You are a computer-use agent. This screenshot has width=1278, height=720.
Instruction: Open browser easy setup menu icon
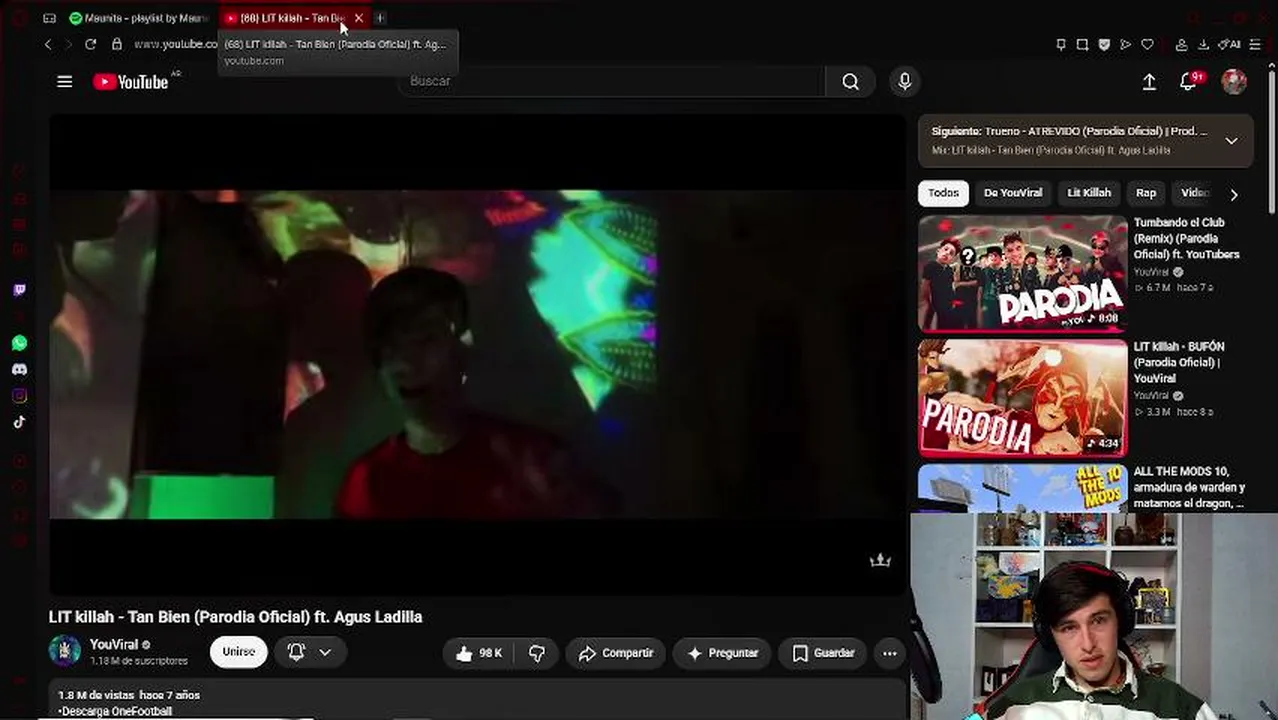point(1255,44)
